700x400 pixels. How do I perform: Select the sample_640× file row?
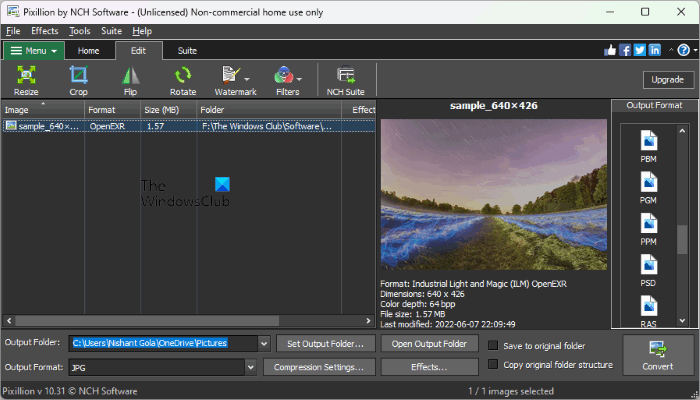click(188, 126)
